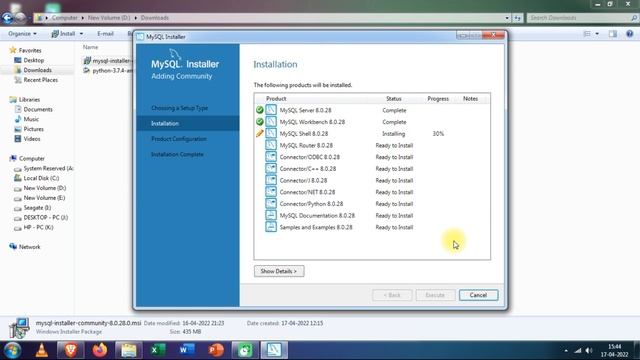Viewport: 640px width, 360px height.
Task: Open Word from taskbar
Action: click(187, 350)
